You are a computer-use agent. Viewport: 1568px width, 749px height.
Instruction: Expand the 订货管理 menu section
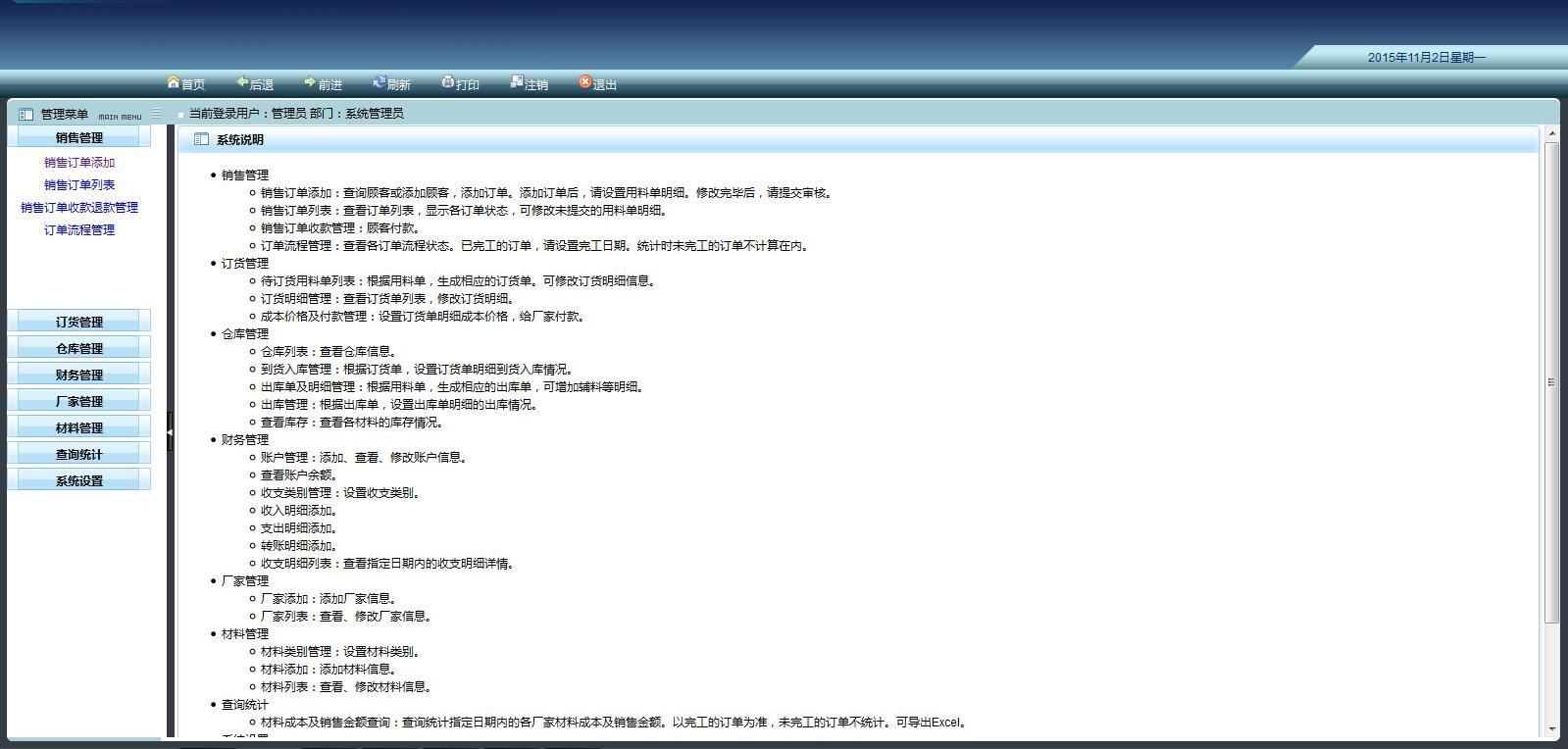click(79, 322)
